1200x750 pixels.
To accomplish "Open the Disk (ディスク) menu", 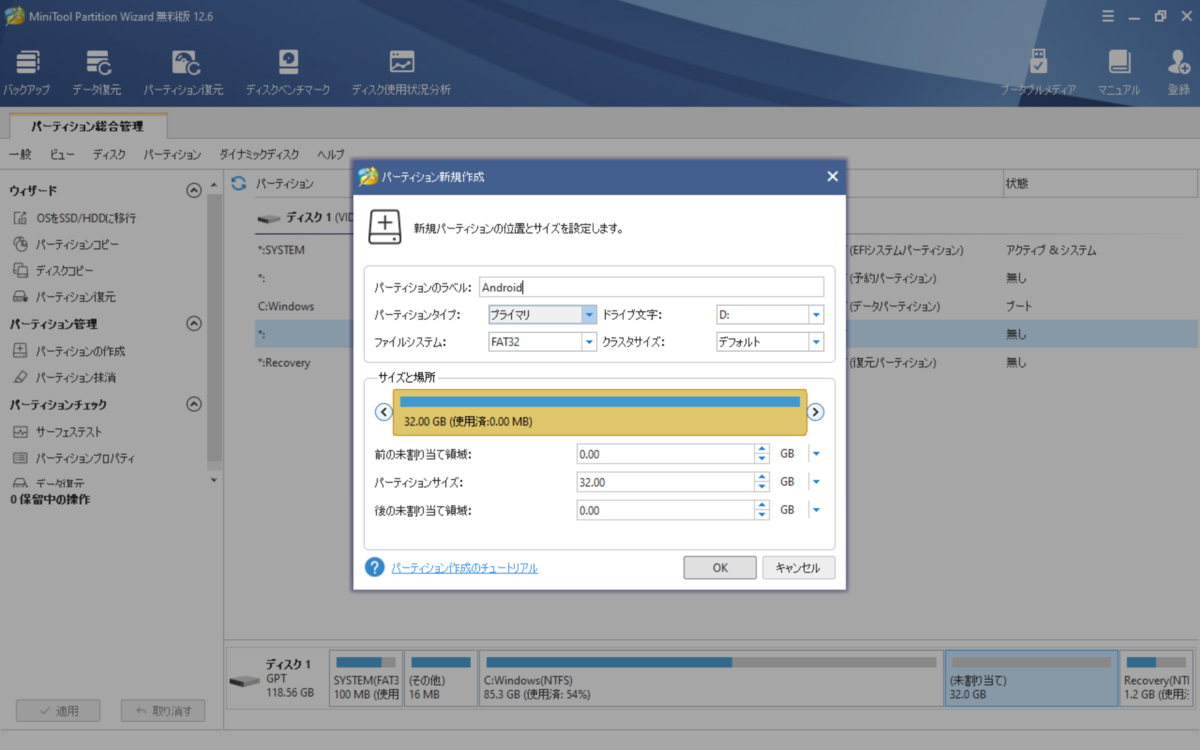I will pyautogui.click(x=109, y=155).
